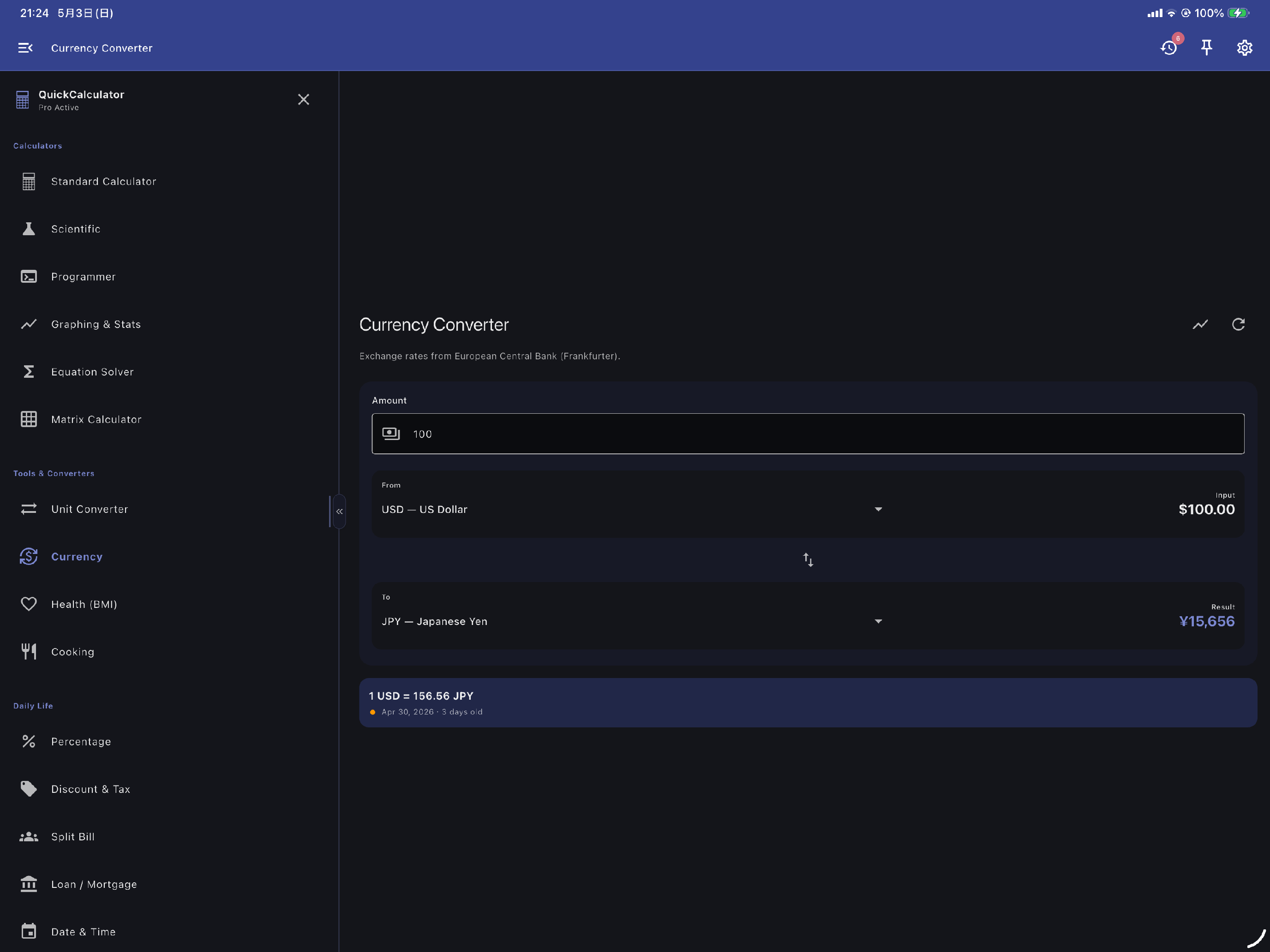Click the Discount & Tax tag icon
Screen dimensions: 1270x952
click(x=29, y=789)
